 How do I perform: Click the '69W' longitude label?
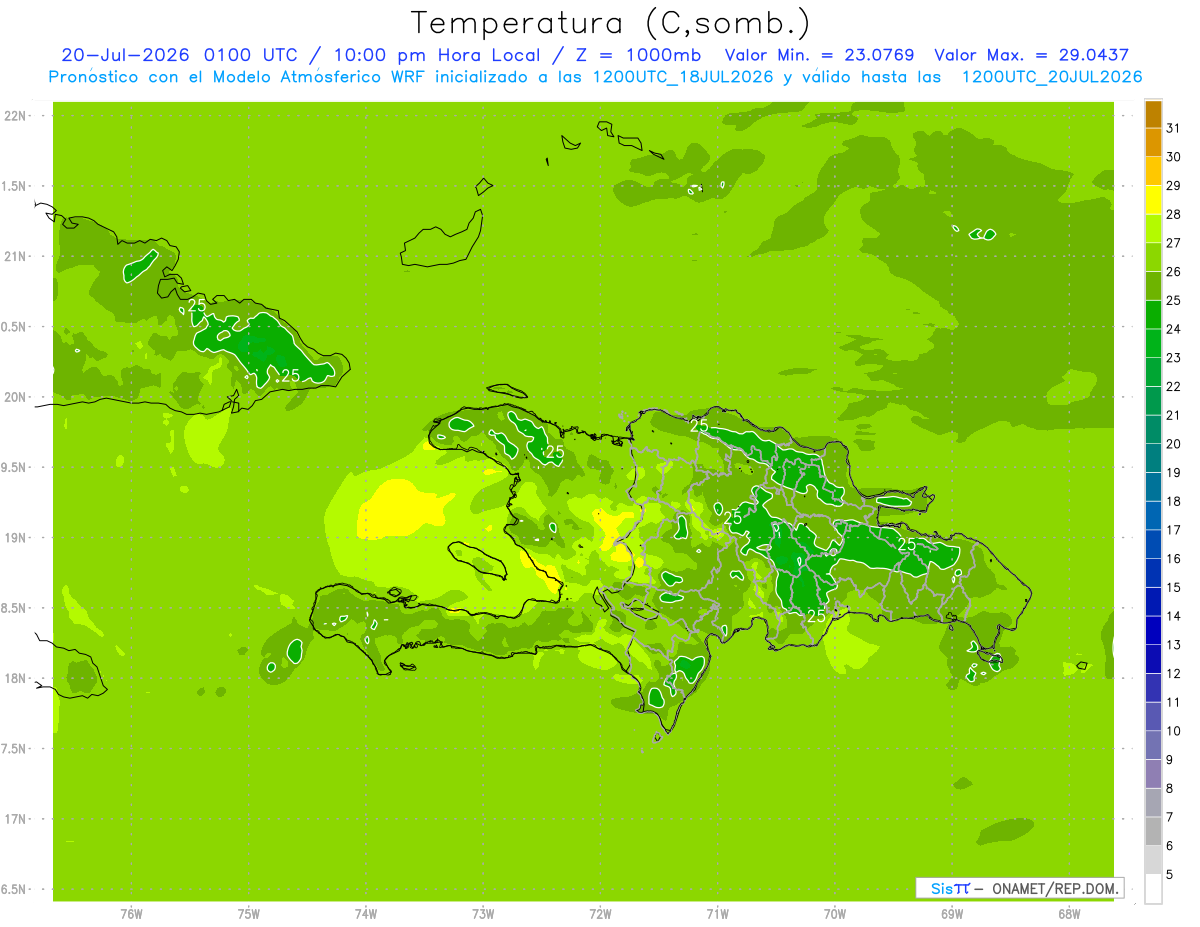pyautogui.click(x=951, y=913)
